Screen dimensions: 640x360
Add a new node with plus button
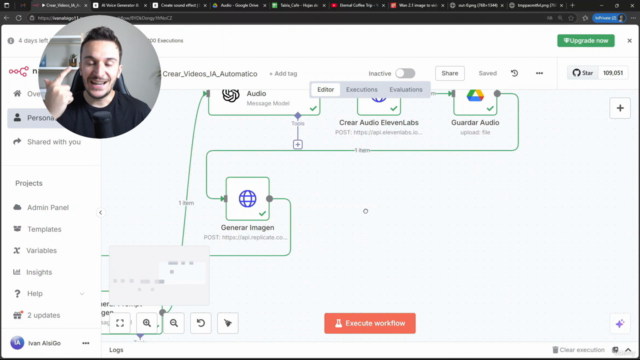[x=620, y=108]
